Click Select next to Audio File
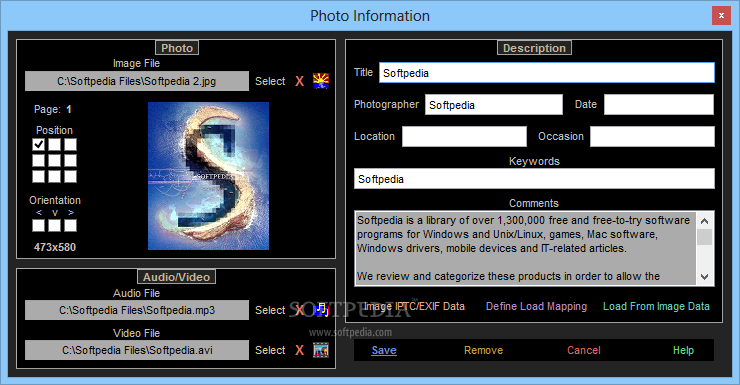Screen dimensions: 740x385 [x=270, y=310]
